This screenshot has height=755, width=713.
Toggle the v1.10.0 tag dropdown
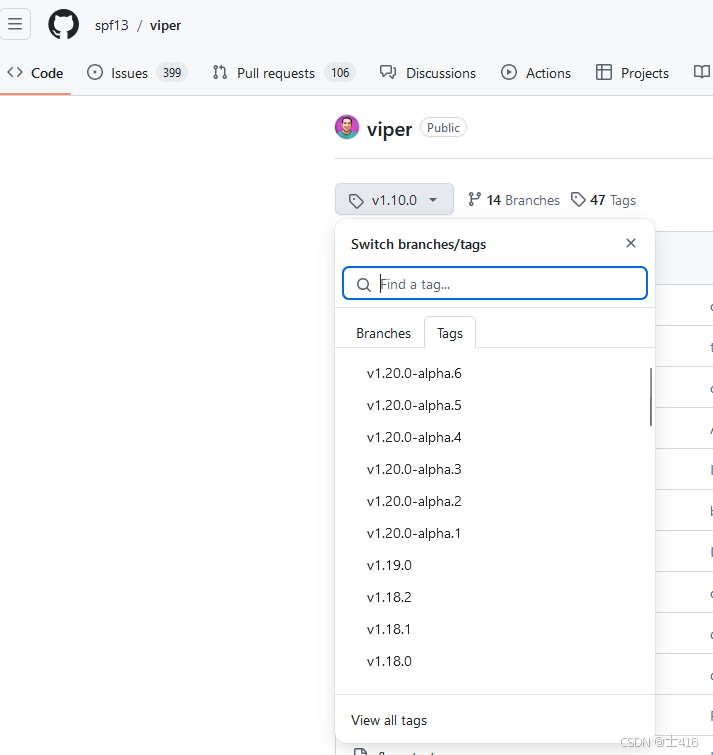point(394,199)
